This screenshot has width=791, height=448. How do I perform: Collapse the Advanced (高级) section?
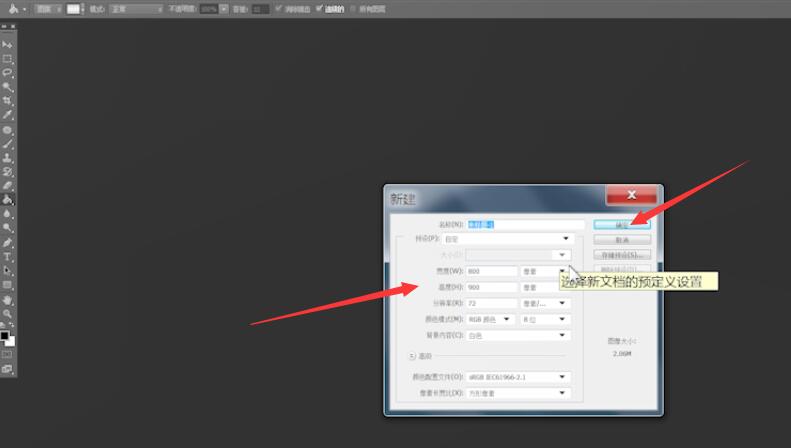412,356
